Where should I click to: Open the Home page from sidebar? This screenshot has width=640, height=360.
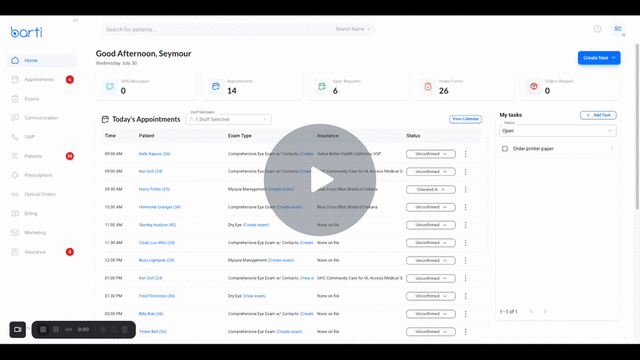pyautogui.click(x=41, y=60)
